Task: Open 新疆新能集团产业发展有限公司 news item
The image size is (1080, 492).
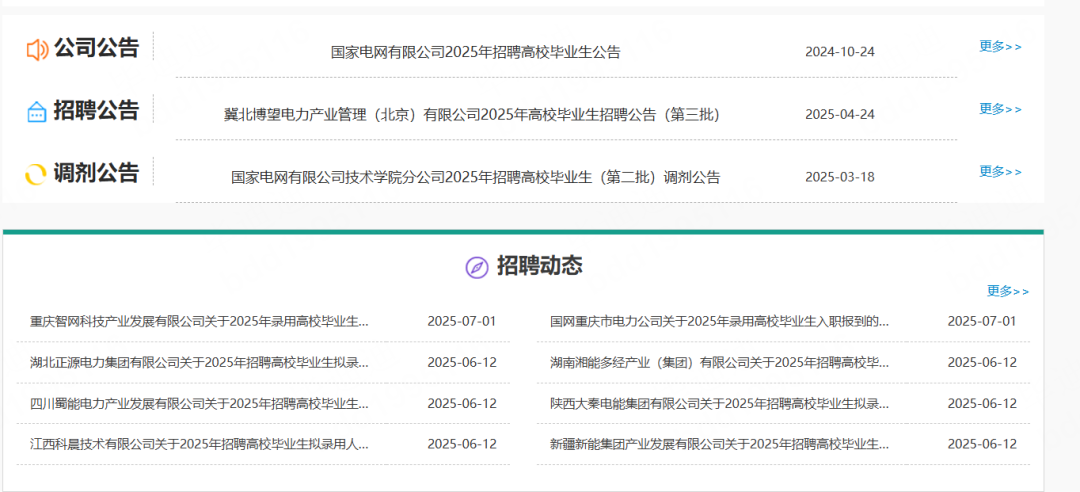Action: point(720,444)
